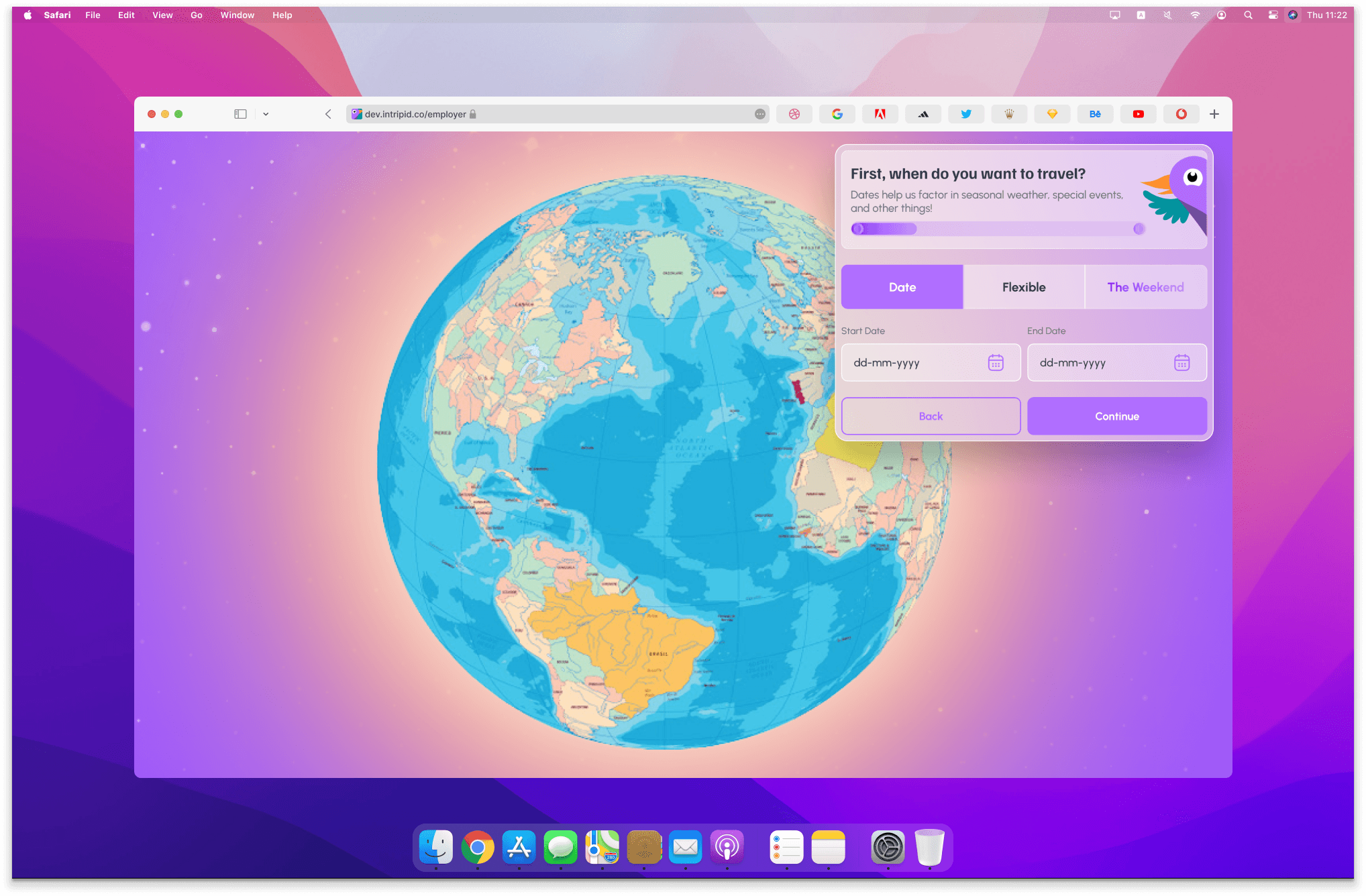1366x896 pixels.
Task: Click the Back button in travel form
Action: tap(931, 416)
